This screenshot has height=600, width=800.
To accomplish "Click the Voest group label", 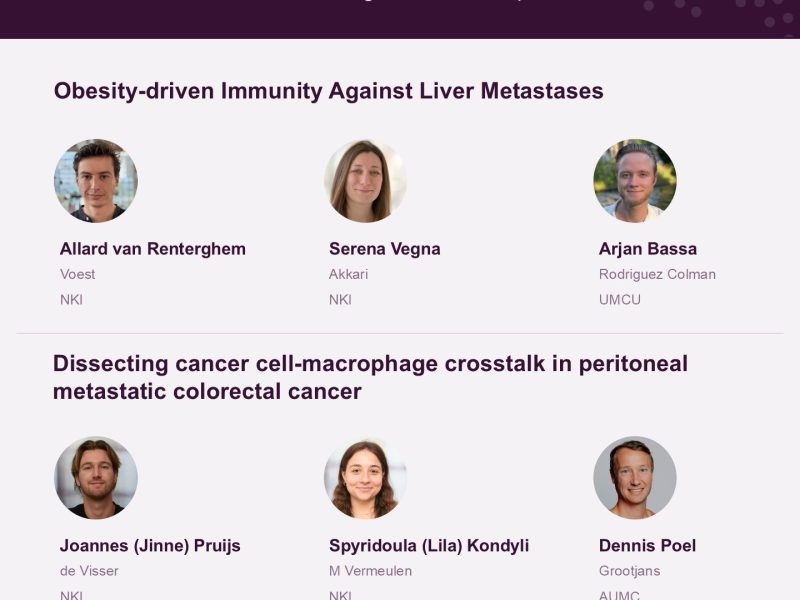I will pos(78,274).
